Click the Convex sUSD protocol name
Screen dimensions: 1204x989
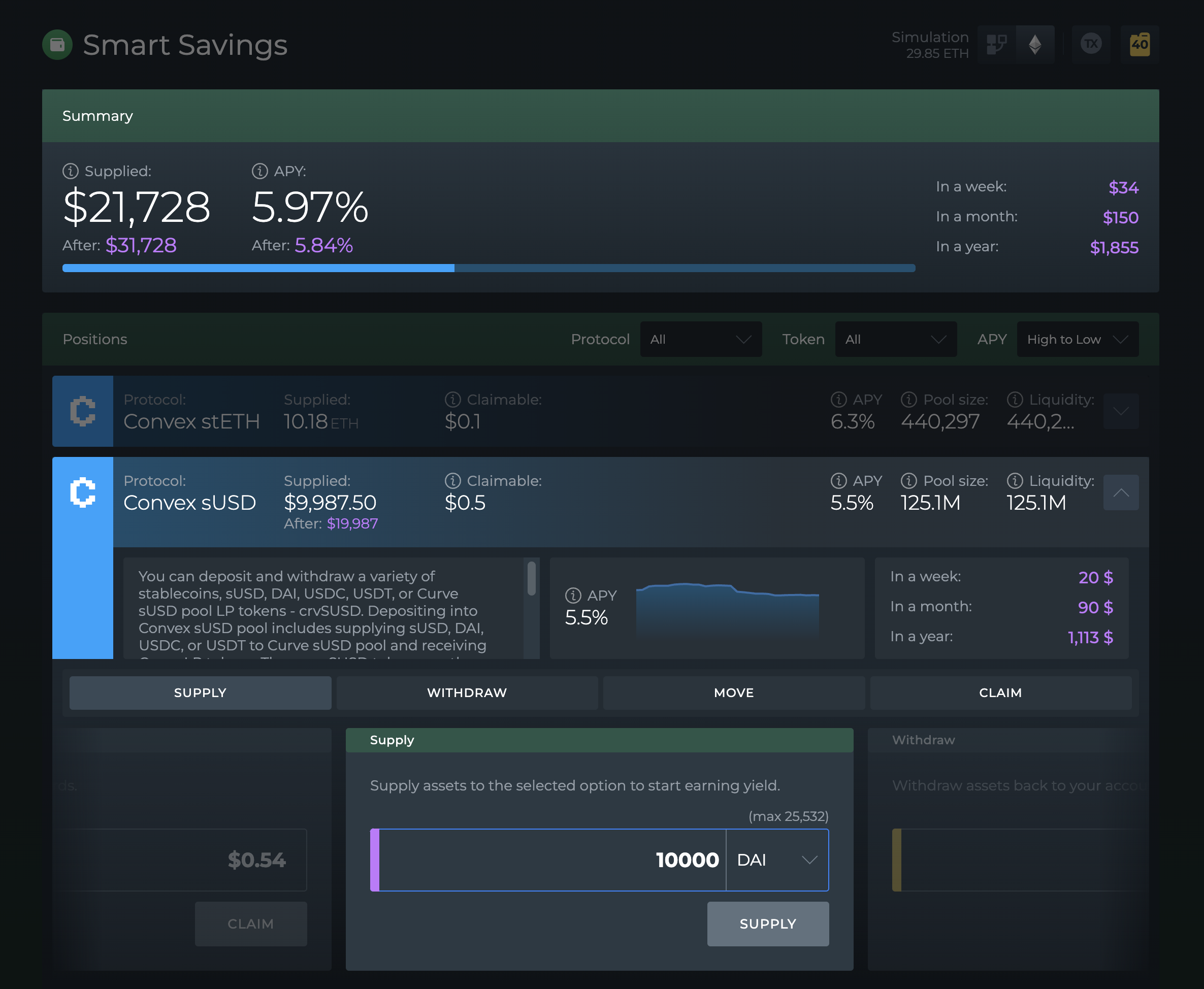click(190, 503)
